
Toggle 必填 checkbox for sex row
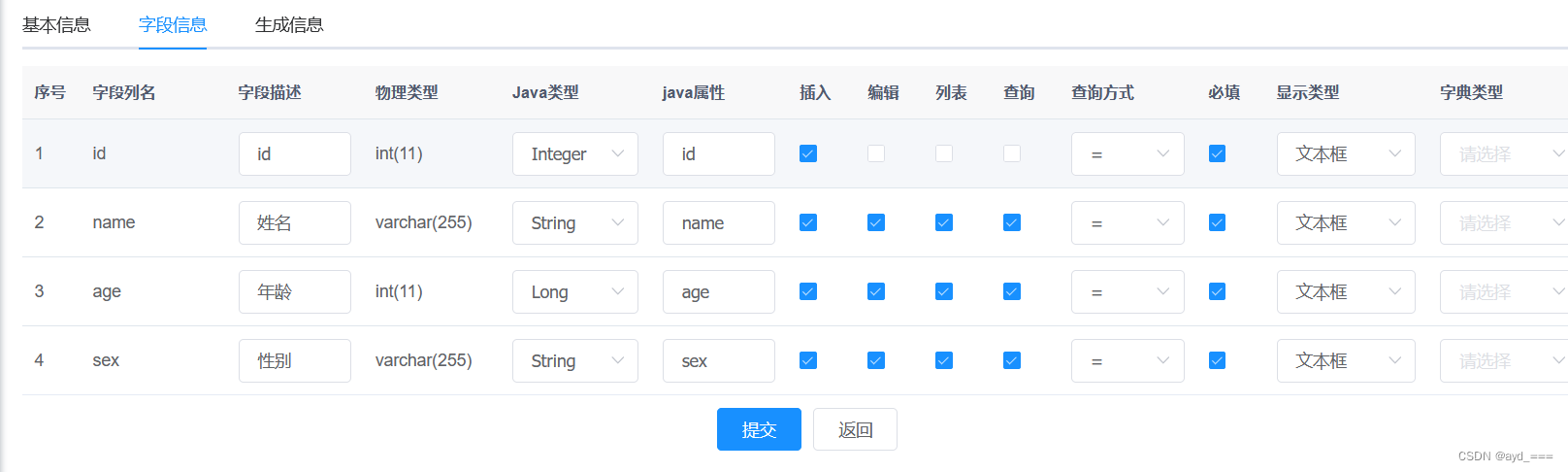point(1217,360)
